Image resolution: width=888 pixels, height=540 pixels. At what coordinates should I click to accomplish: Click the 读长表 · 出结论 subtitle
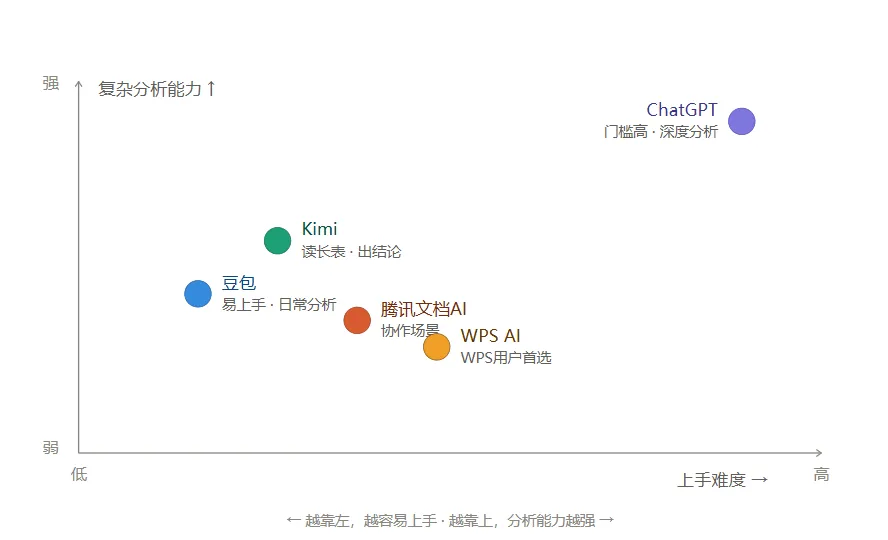point(351,251)
